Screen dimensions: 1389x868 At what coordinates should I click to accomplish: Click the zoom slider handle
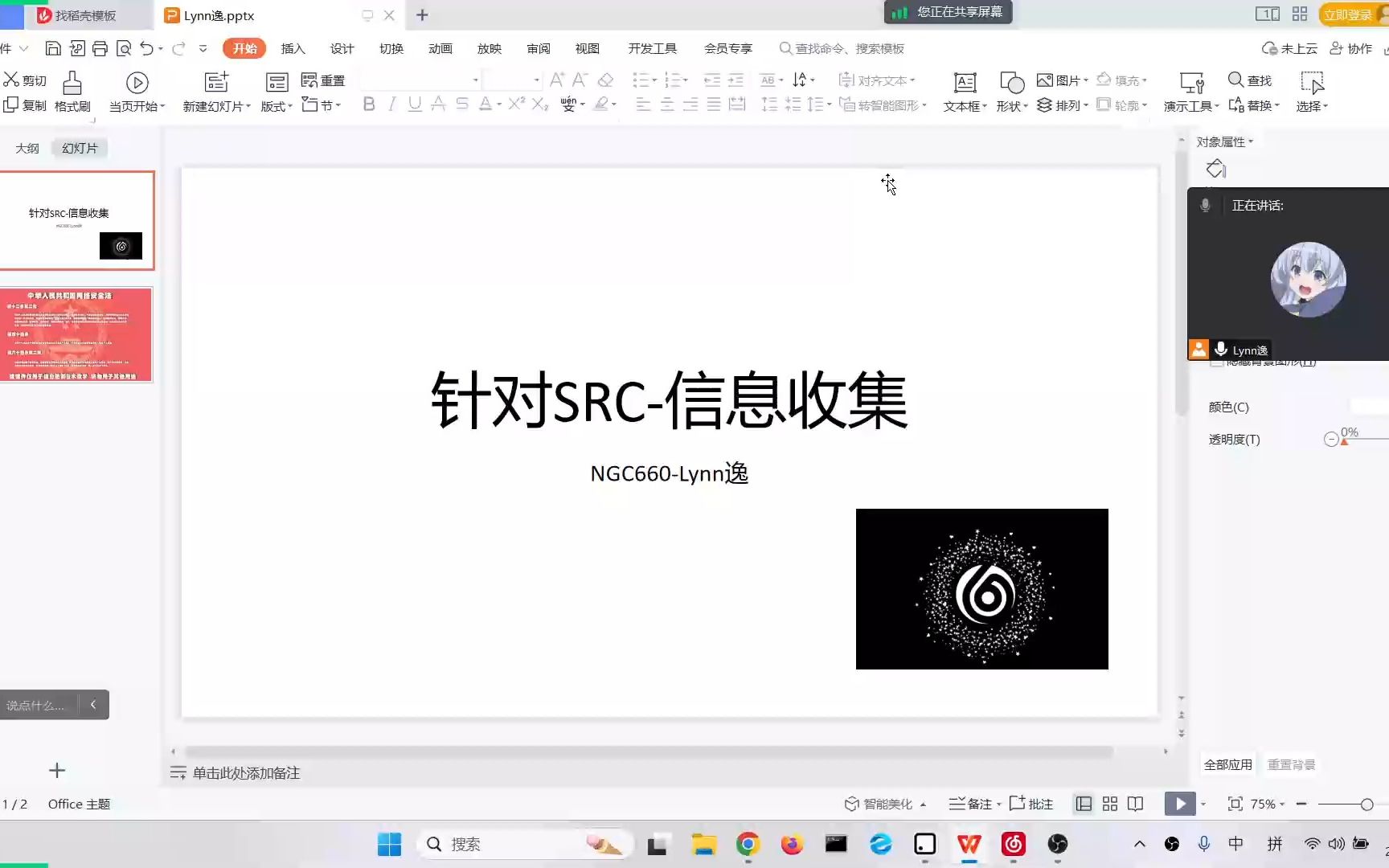[x=1366, y=804]
